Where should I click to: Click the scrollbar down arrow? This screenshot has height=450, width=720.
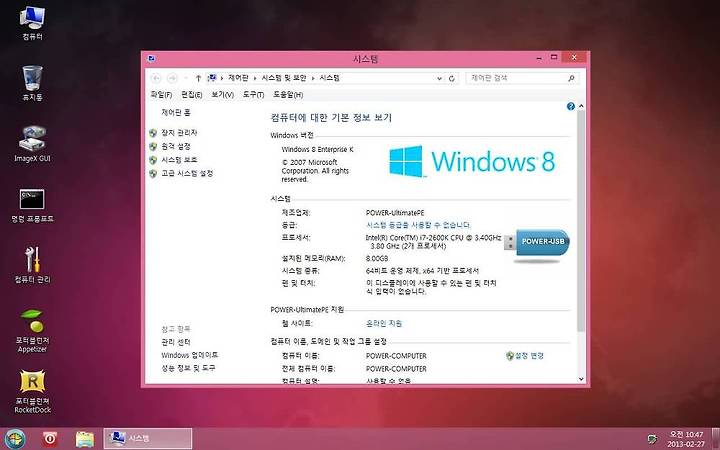(x=581, y=379)
